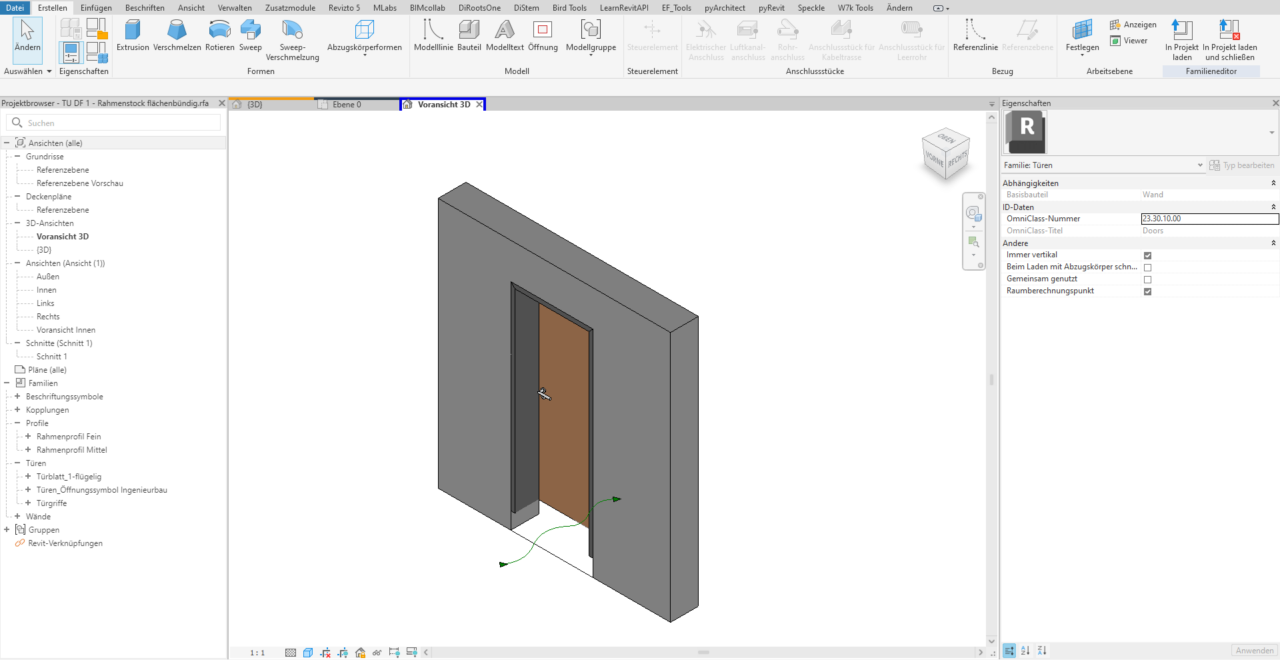Uncheck the Gemeinsam genutzt checkbox

[x=1148, y=279]
